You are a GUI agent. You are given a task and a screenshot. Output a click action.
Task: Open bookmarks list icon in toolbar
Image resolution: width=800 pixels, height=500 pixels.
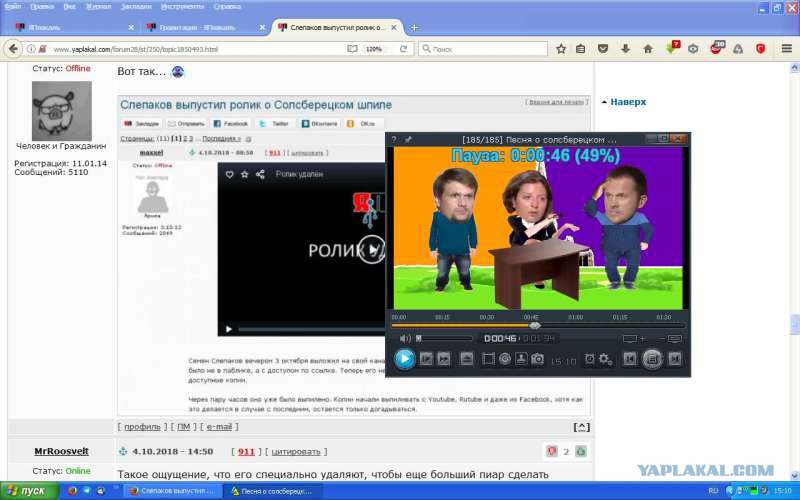581,49
